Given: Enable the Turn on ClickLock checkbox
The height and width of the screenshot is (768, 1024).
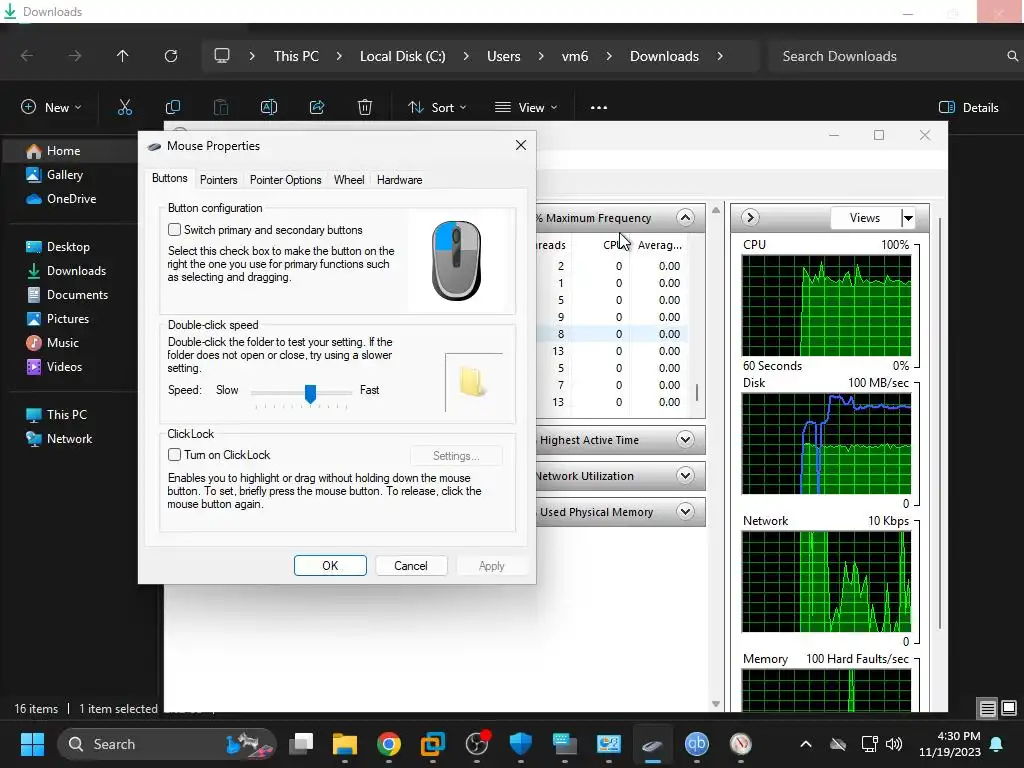Looking at the screenshot, I should (x=174, y=455).
